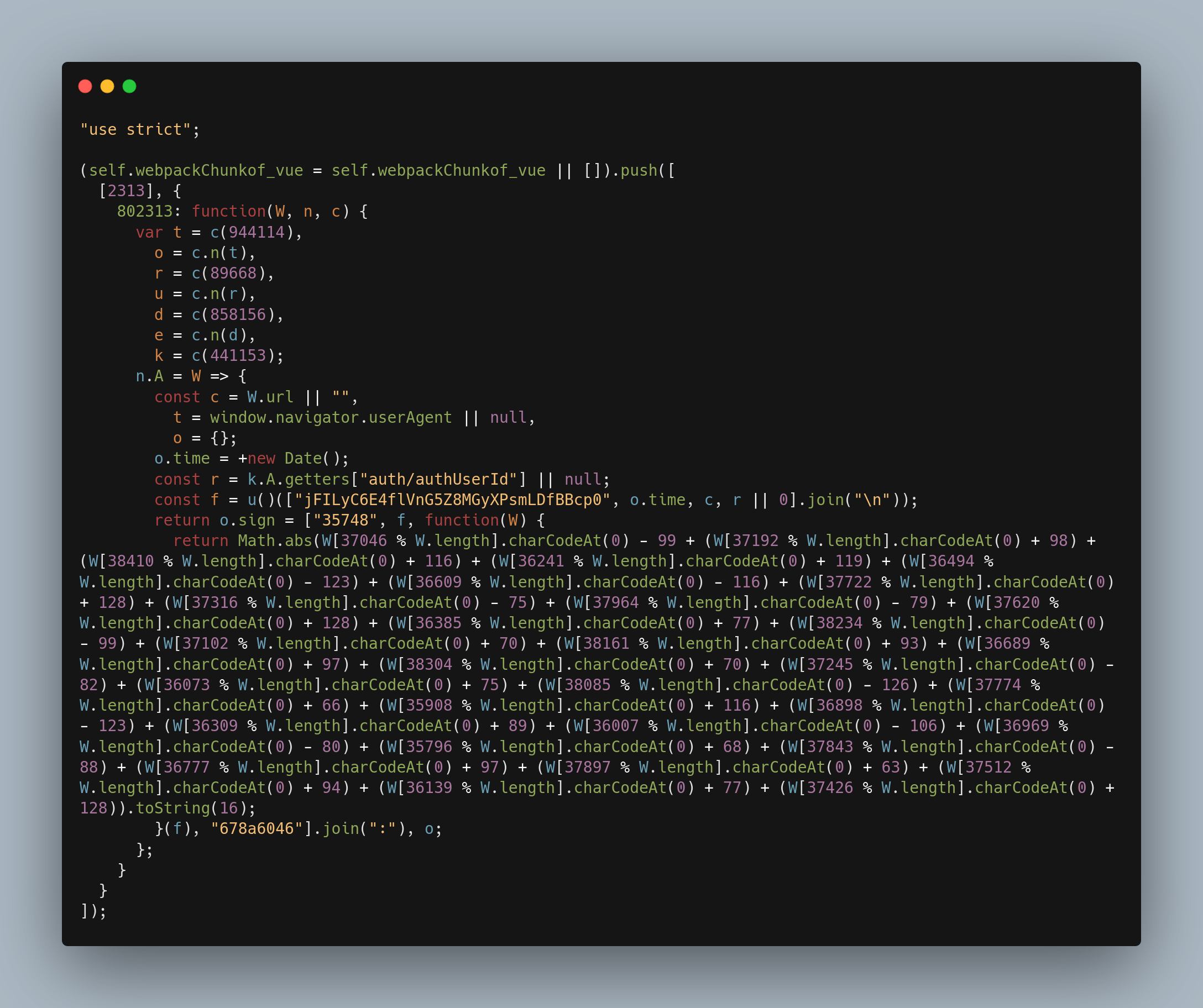Click the green maximize window dot
This screenshot has height=1008, width=1203.
[129, 86]
